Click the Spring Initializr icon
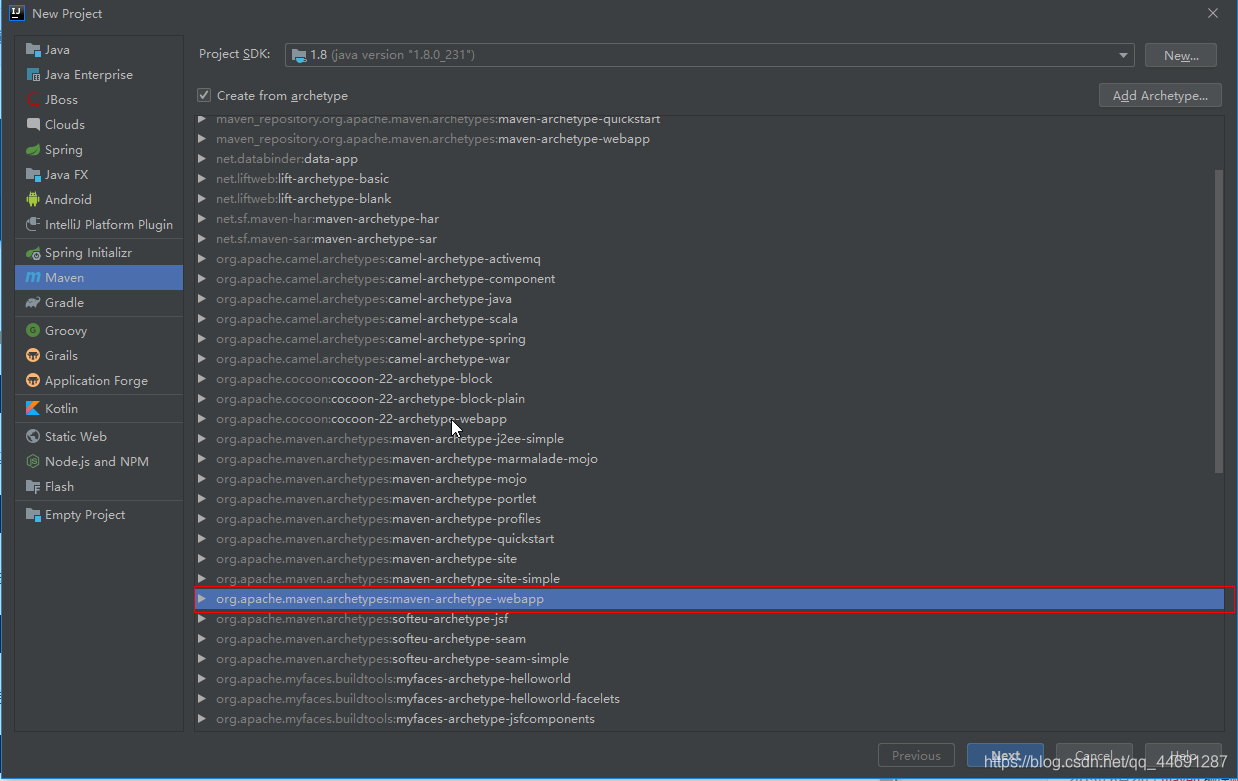This screenshot has height=781, width=1238. coord(34,253)
